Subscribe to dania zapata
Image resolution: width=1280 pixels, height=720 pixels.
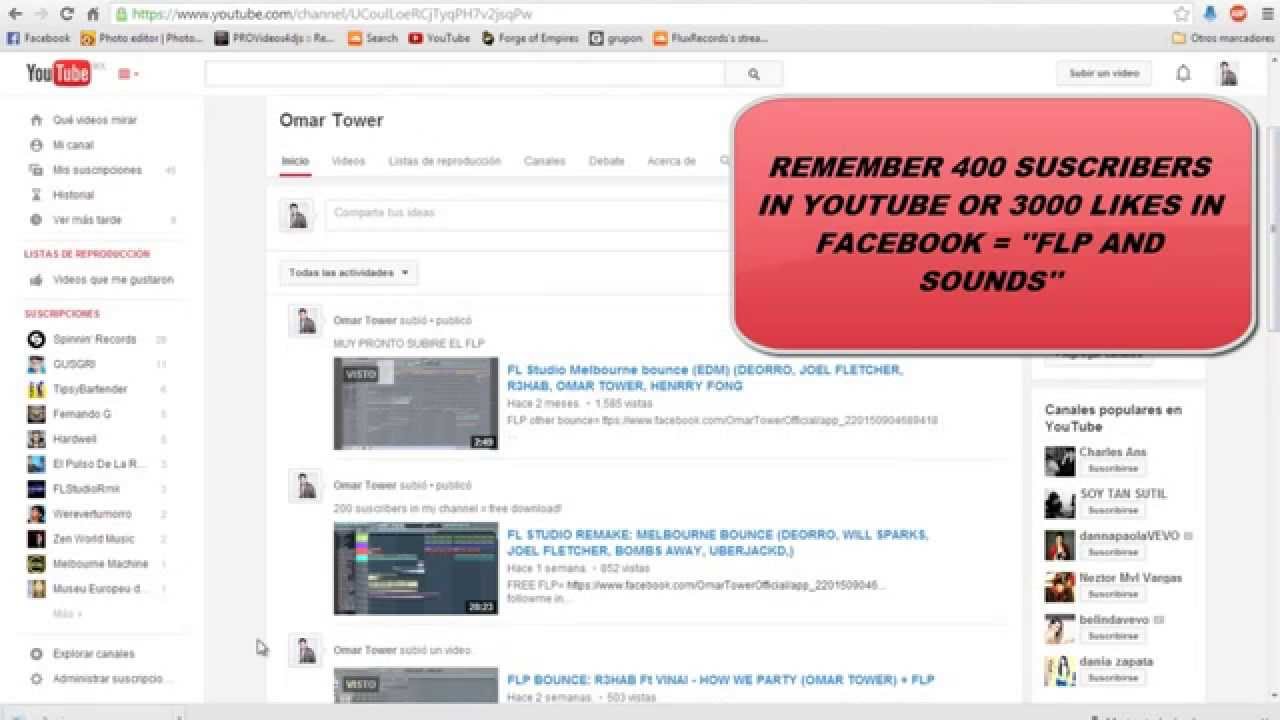[x=1114, y=678]
